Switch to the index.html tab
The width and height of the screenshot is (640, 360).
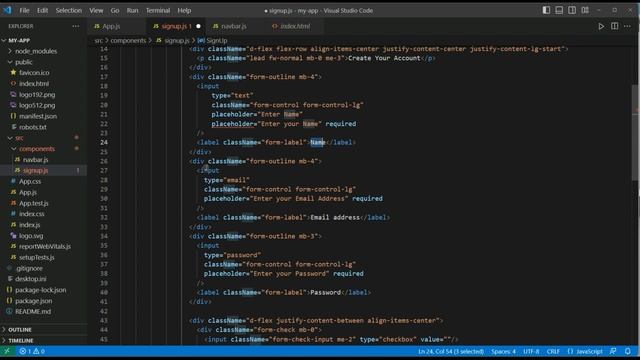click(x=295, y=26)
